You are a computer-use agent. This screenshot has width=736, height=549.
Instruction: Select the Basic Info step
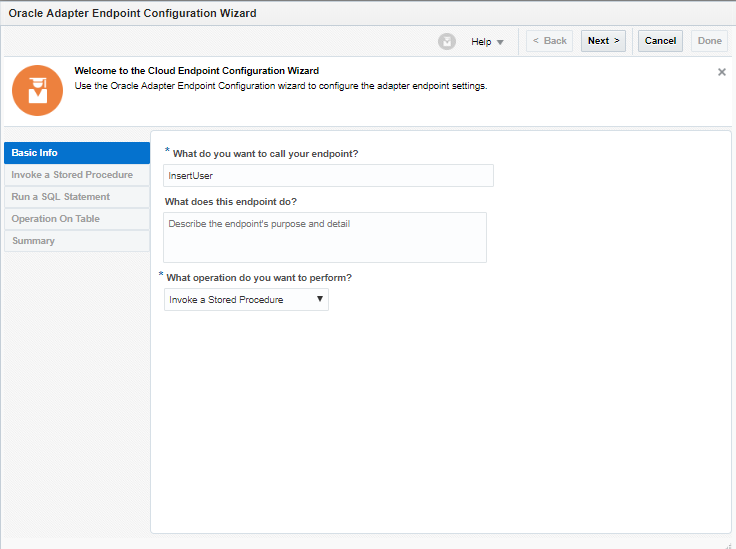tap(77, 153)
